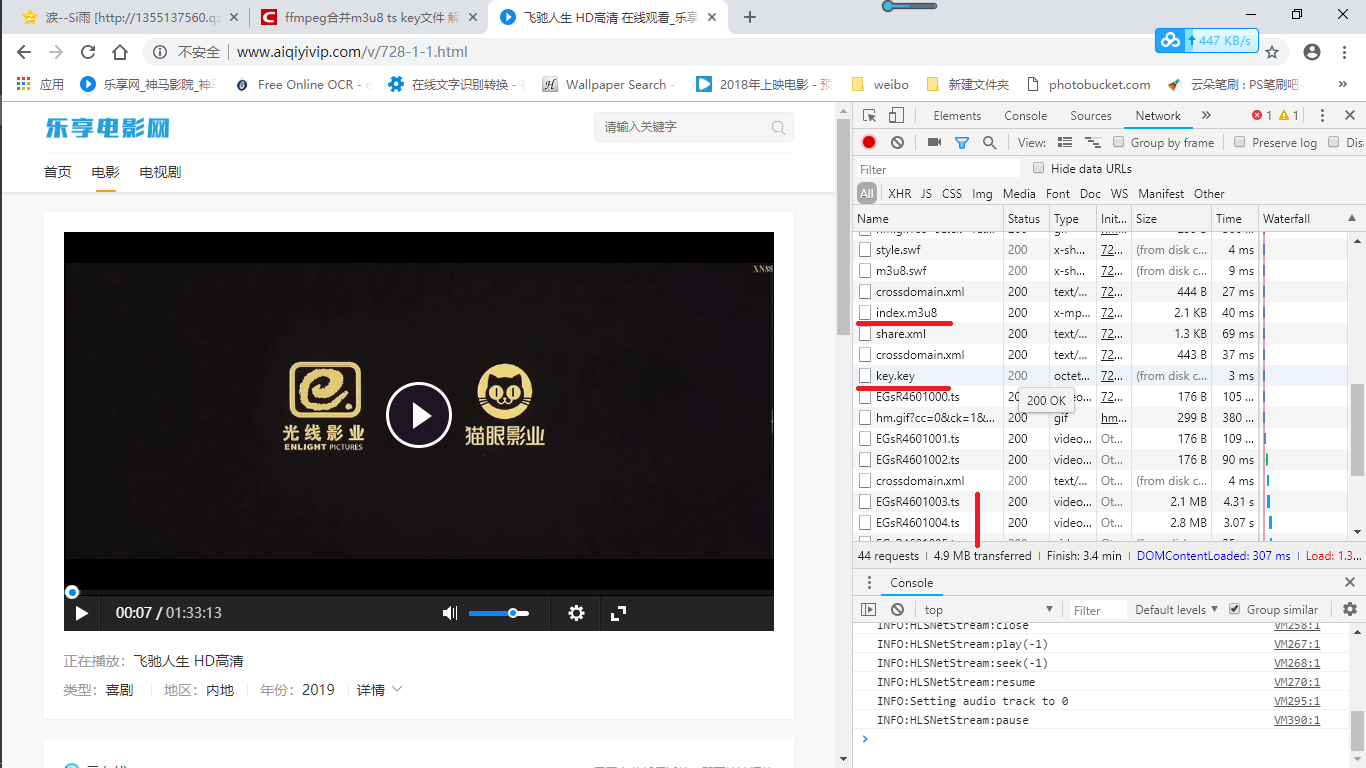Check the Hide data URLs option
The image size is (1366, 768).
(1039, 168)
